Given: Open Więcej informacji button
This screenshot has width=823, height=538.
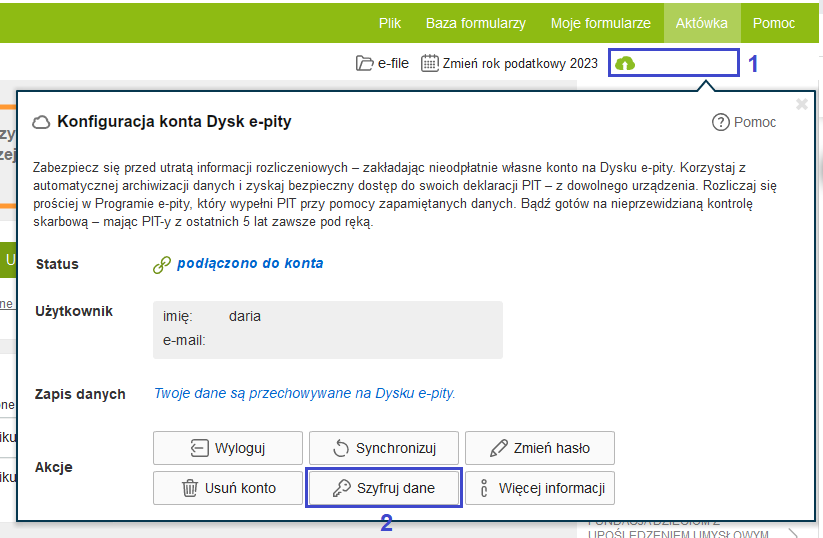Looking at the screenshot, I should tap(540, 488).
